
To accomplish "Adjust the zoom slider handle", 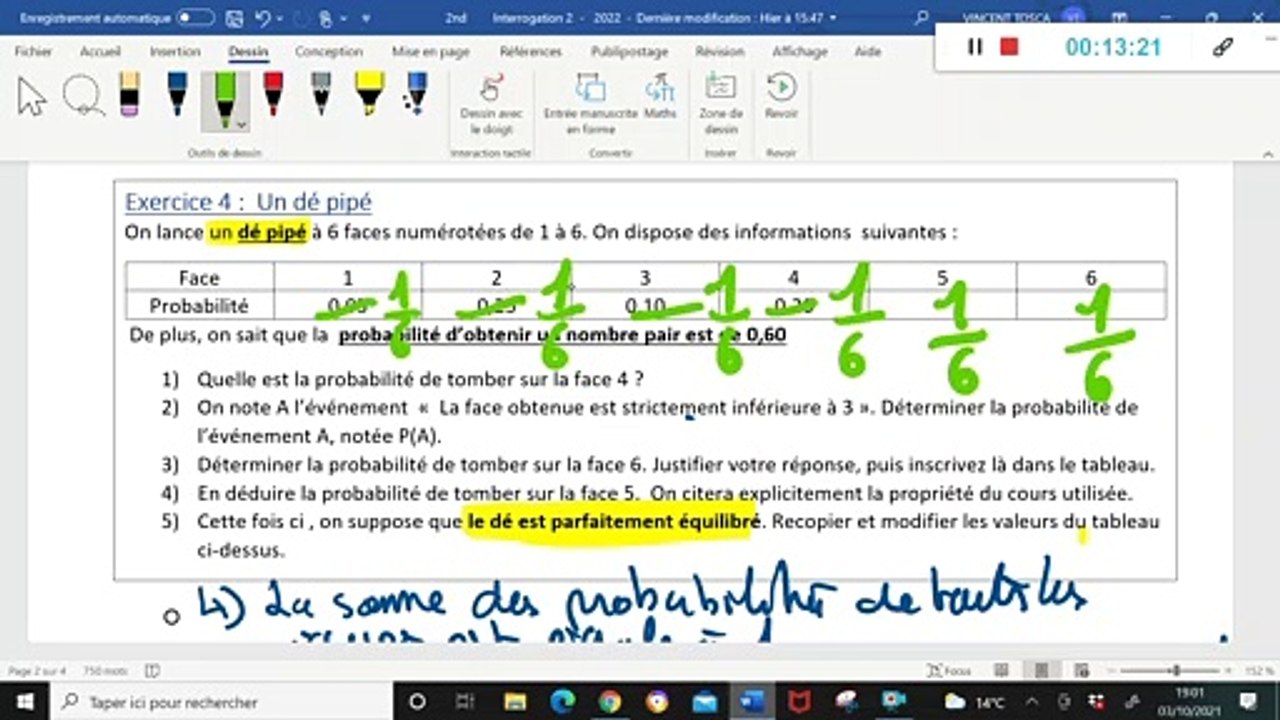I will pyautogui.click(x=1176, y=671).
